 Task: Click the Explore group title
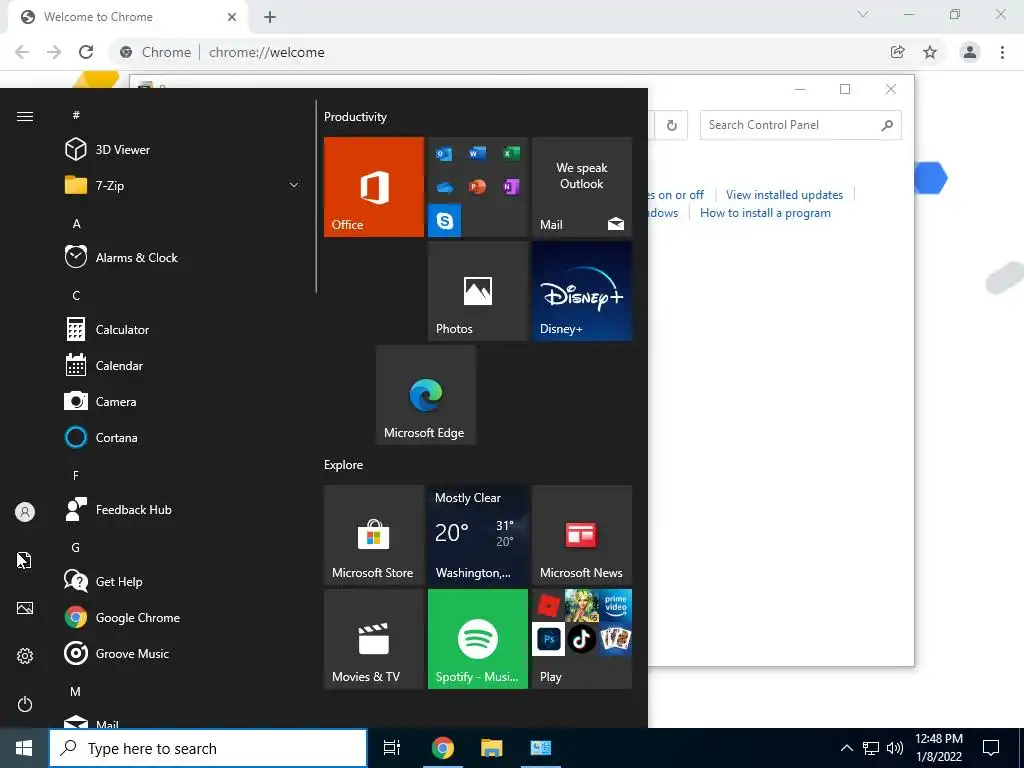344,465
